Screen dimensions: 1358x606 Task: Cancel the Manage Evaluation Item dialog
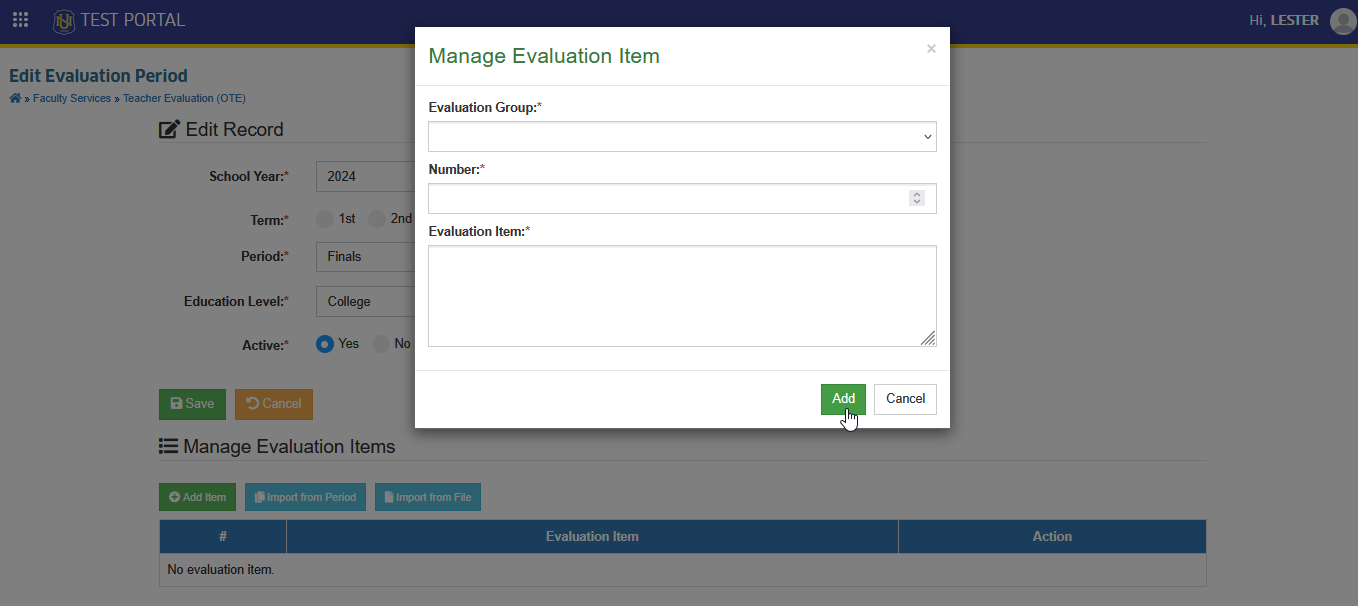905,399
